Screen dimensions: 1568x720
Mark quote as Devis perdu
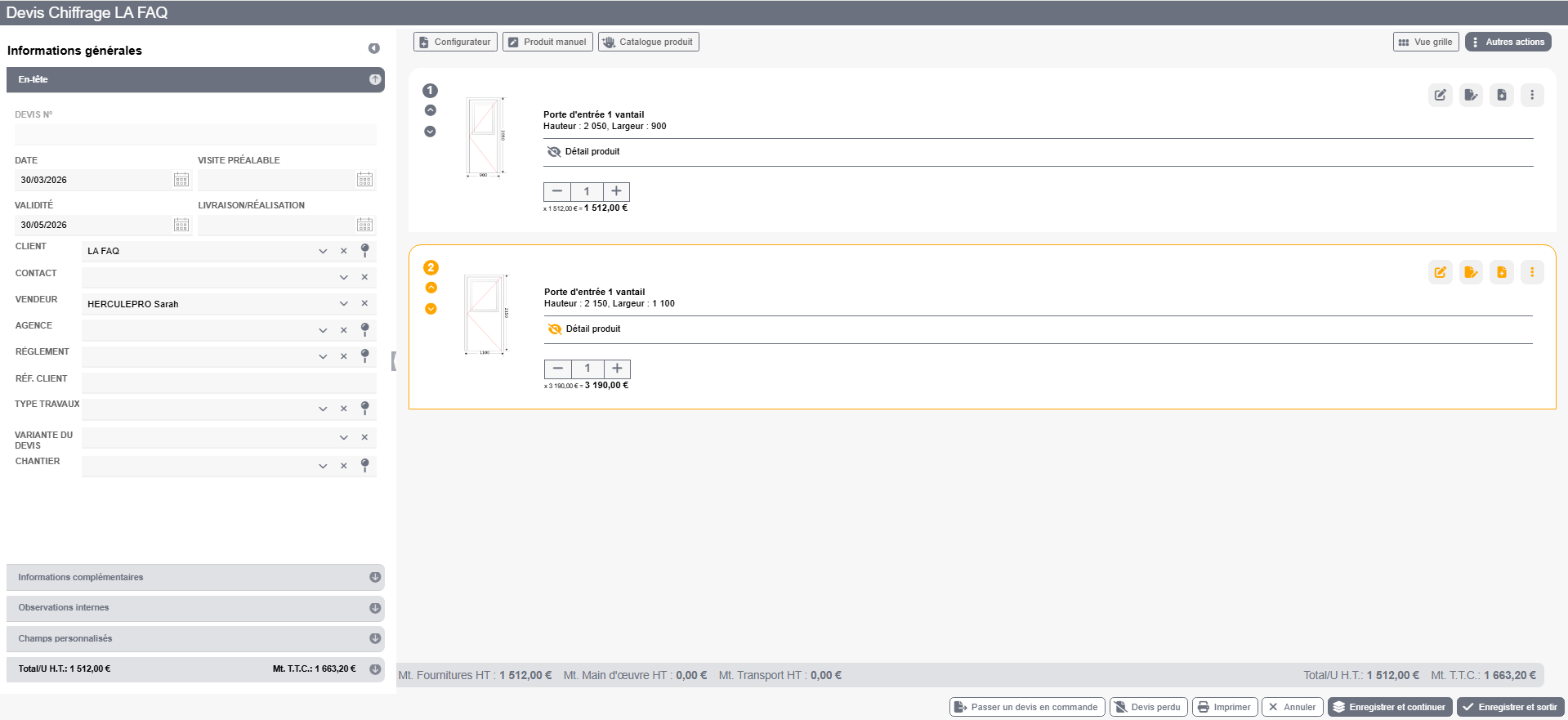click(x=1149, y=707)
